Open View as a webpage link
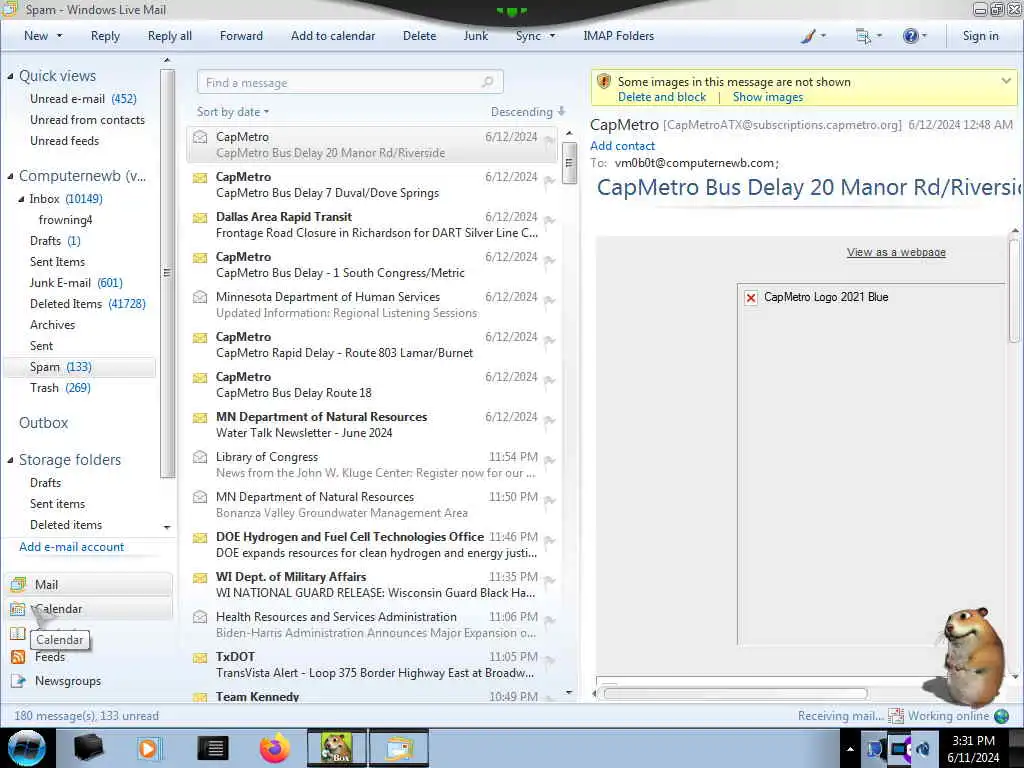 896,252
